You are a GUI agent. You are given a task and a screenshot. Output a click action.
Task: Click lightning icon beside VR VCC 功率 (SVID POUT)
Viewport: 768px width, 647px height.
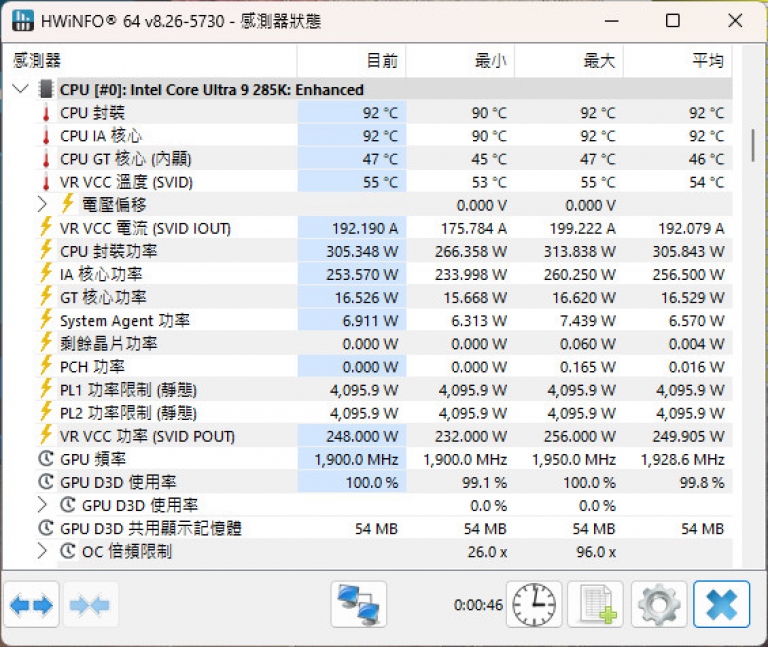click(x=46, y=434)
